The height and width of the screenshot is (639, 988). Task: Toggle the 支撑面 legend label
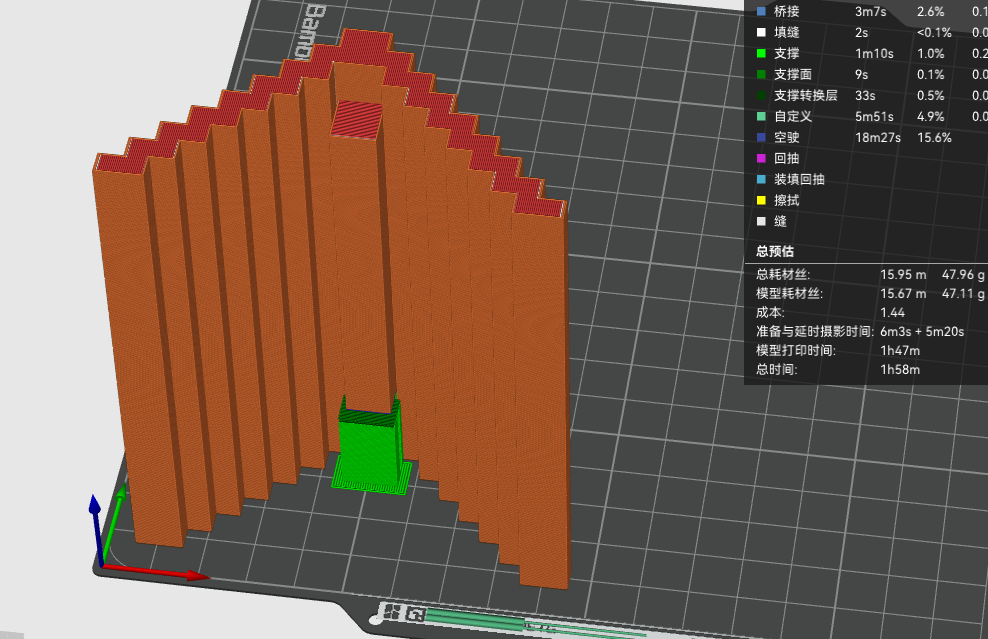tap(793, 74)
